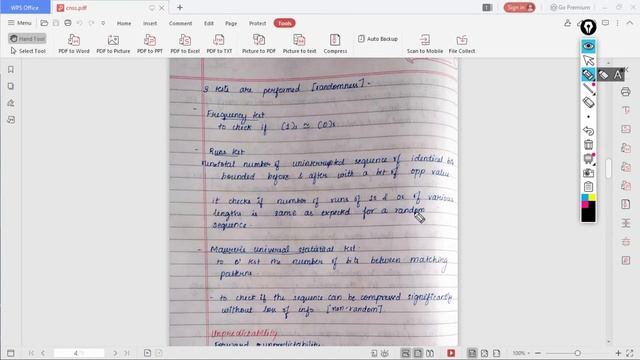Launch PDF to PPT conversion
The width and height of the screenshot is (640, 360).
click(150, 44)
